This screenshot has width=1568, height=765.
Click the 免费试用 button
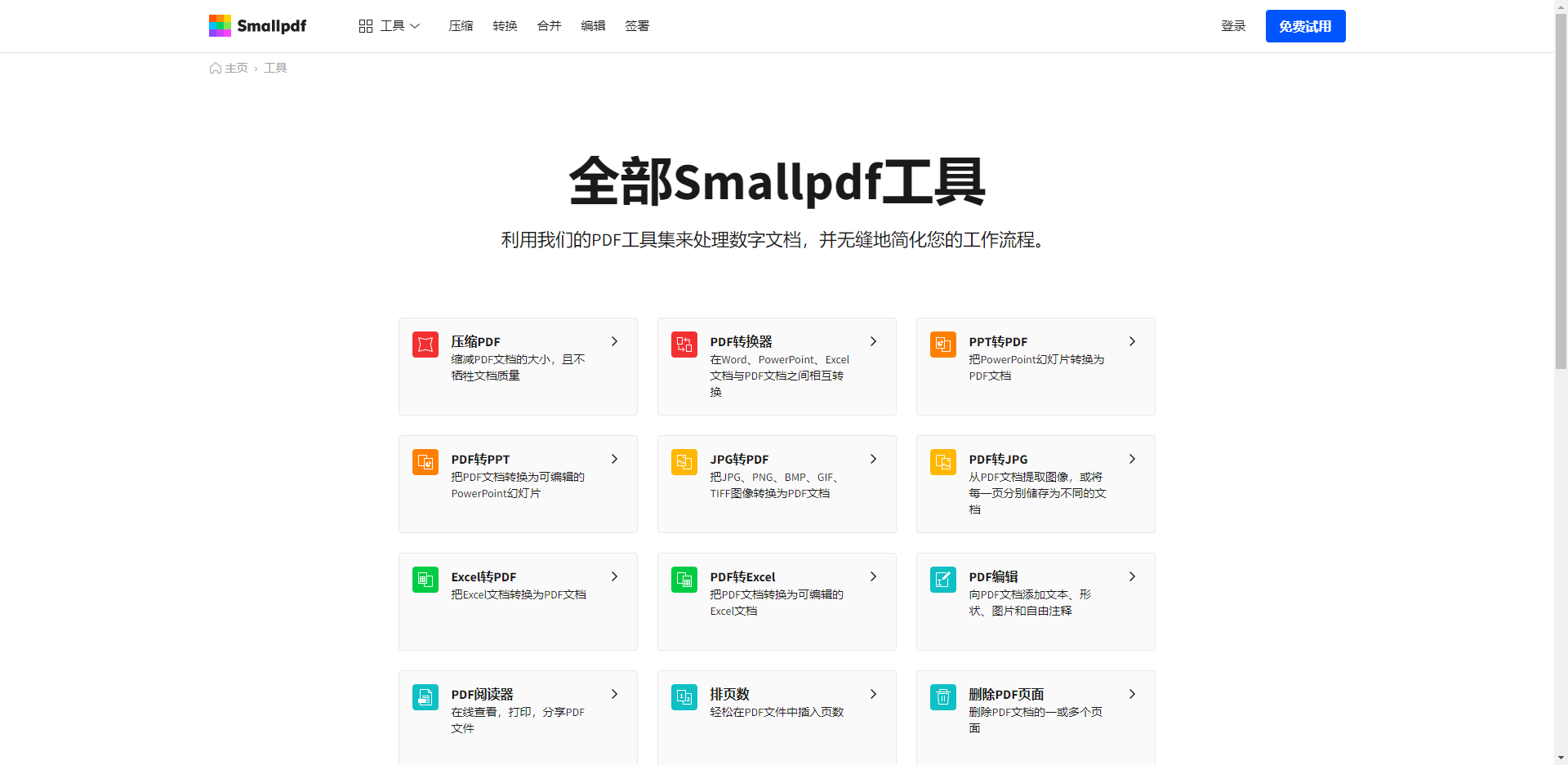click(x=1304, y=25)
